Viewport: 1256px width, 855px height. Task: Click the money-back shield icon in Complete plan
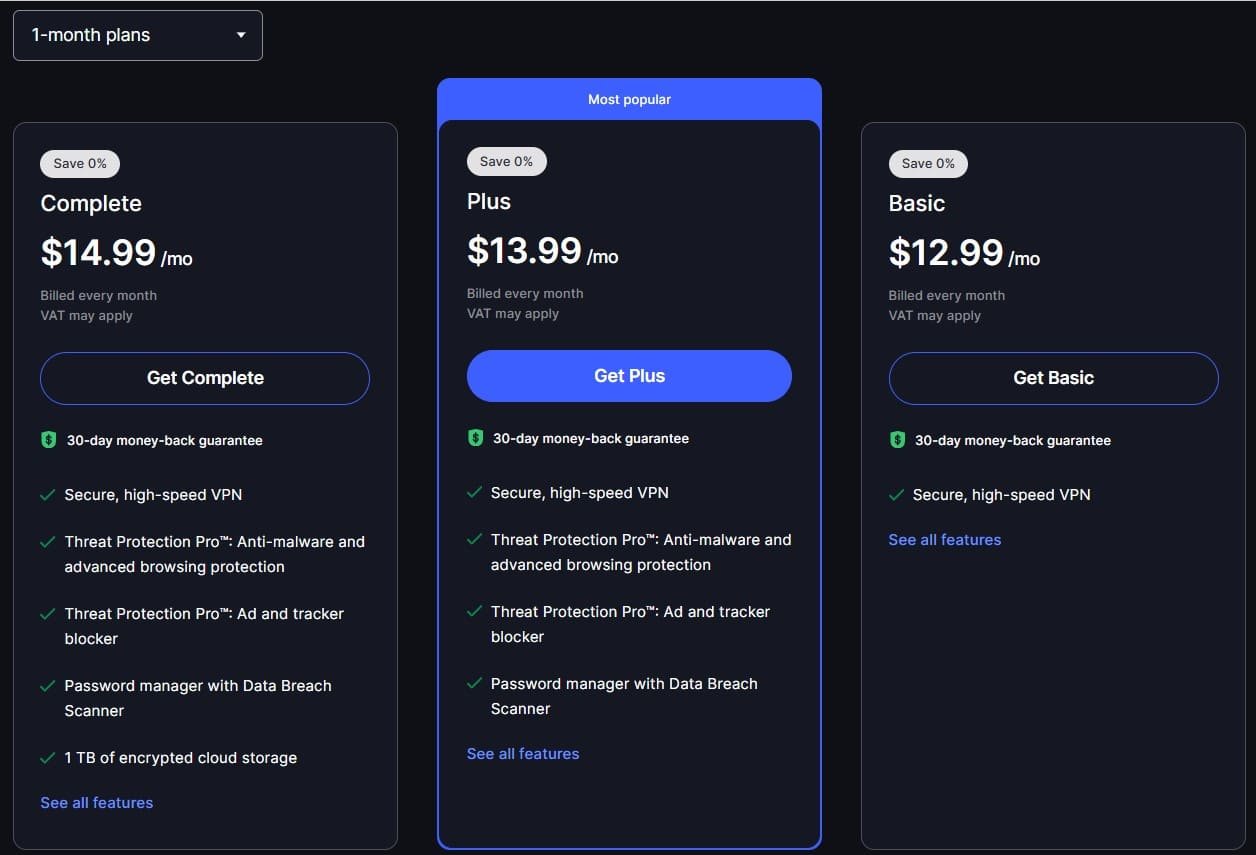[x=48, y=440]
